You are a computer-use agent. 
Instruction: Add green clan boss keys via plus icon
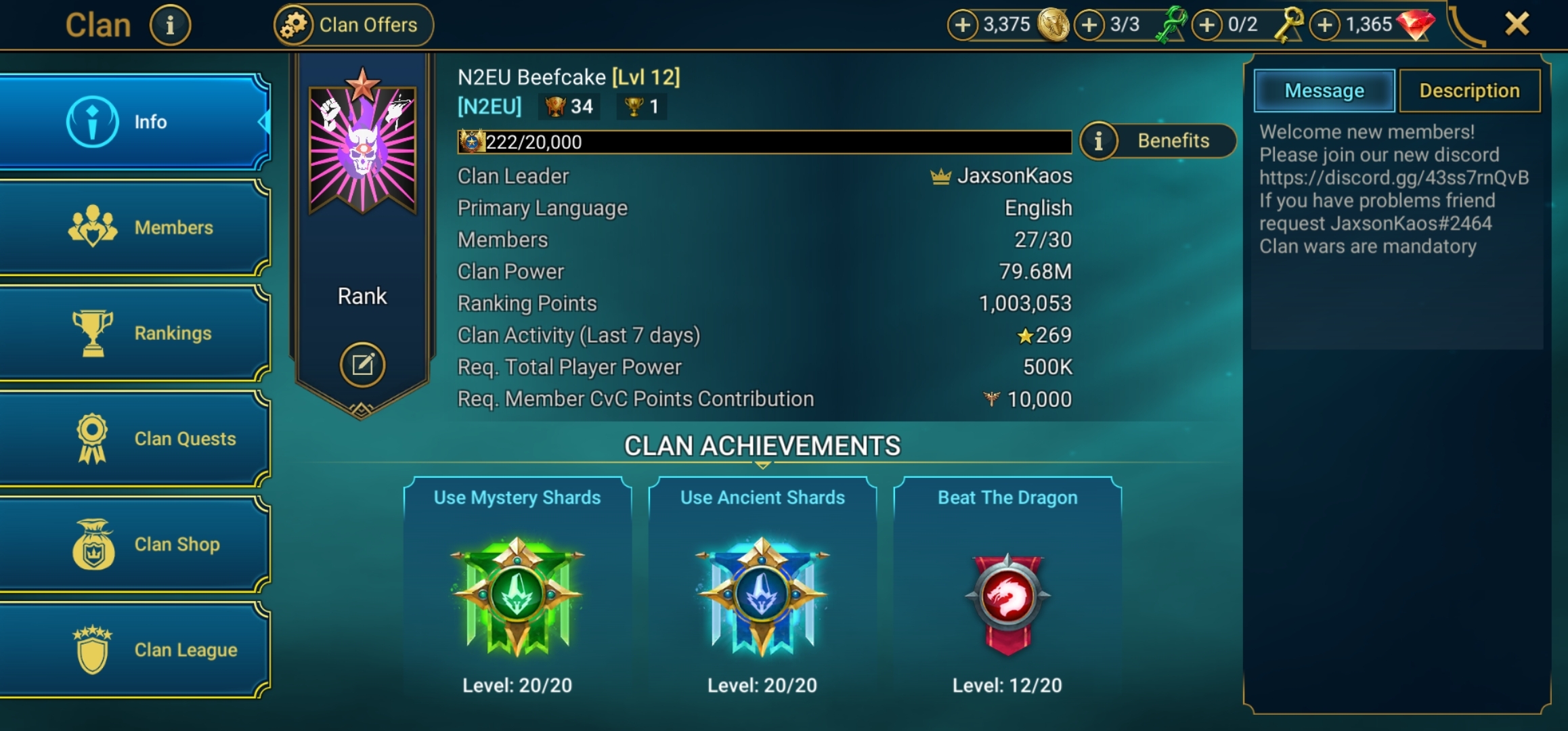[x=1089, y=25]
